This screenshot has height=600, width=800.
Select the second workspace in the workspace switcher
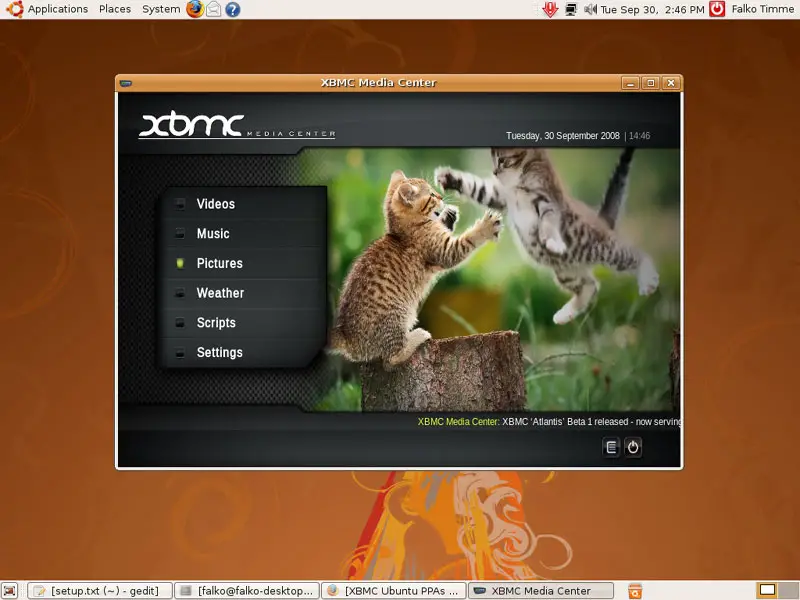787,591
